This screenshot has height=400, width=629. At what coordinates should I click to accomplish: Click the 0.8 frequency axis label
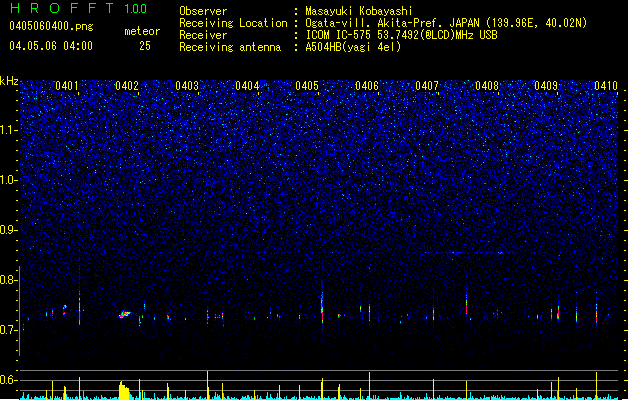coord(9,280)
